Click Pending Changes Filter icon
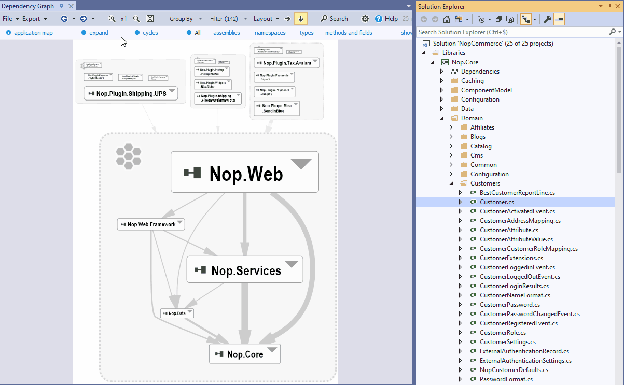624x385 pixels. coord(481,19)
